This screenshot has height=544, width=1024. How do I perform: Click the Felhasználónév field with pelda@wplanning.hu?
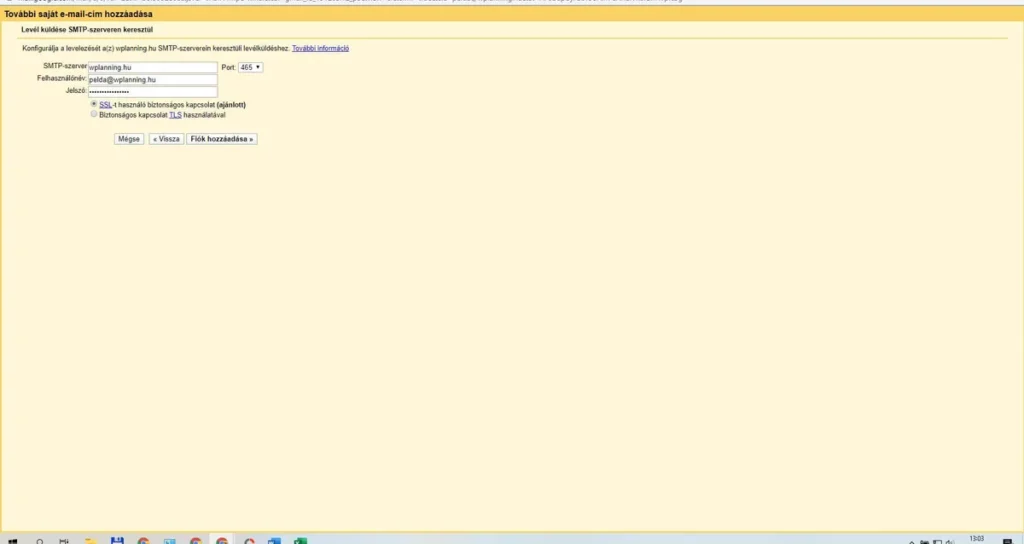tap(153, 80)
